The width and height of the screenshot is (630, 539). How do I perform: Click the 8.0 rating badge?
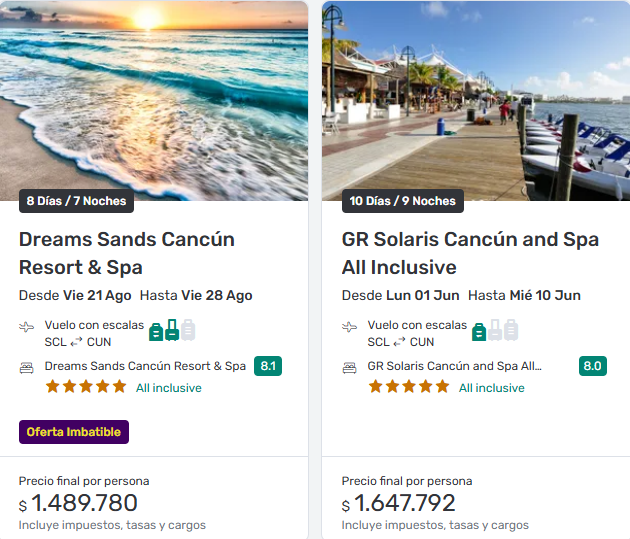click(x=592, y=366)
